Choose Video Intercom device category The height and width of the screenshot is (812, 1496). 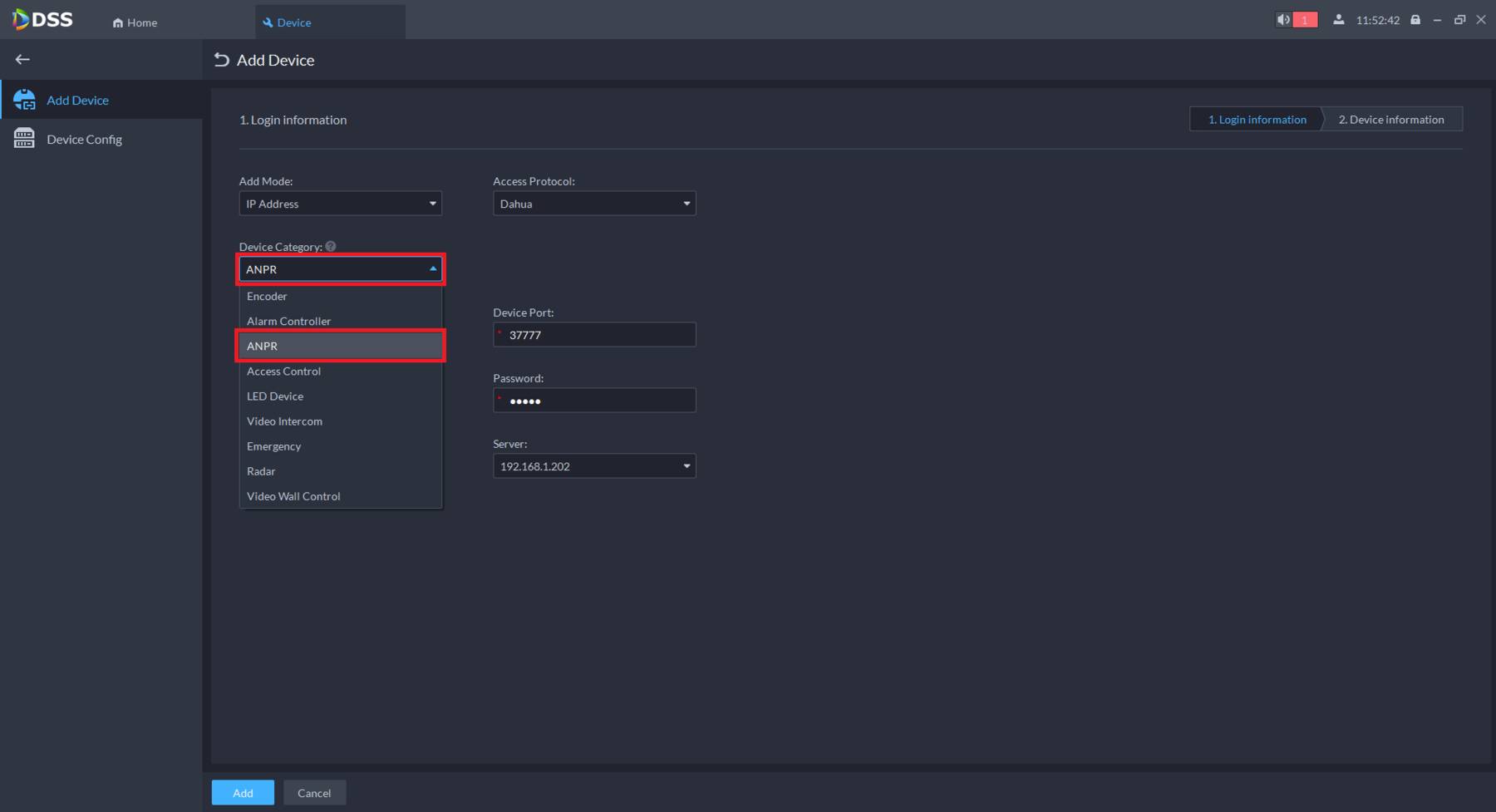(x=284, y=421)
